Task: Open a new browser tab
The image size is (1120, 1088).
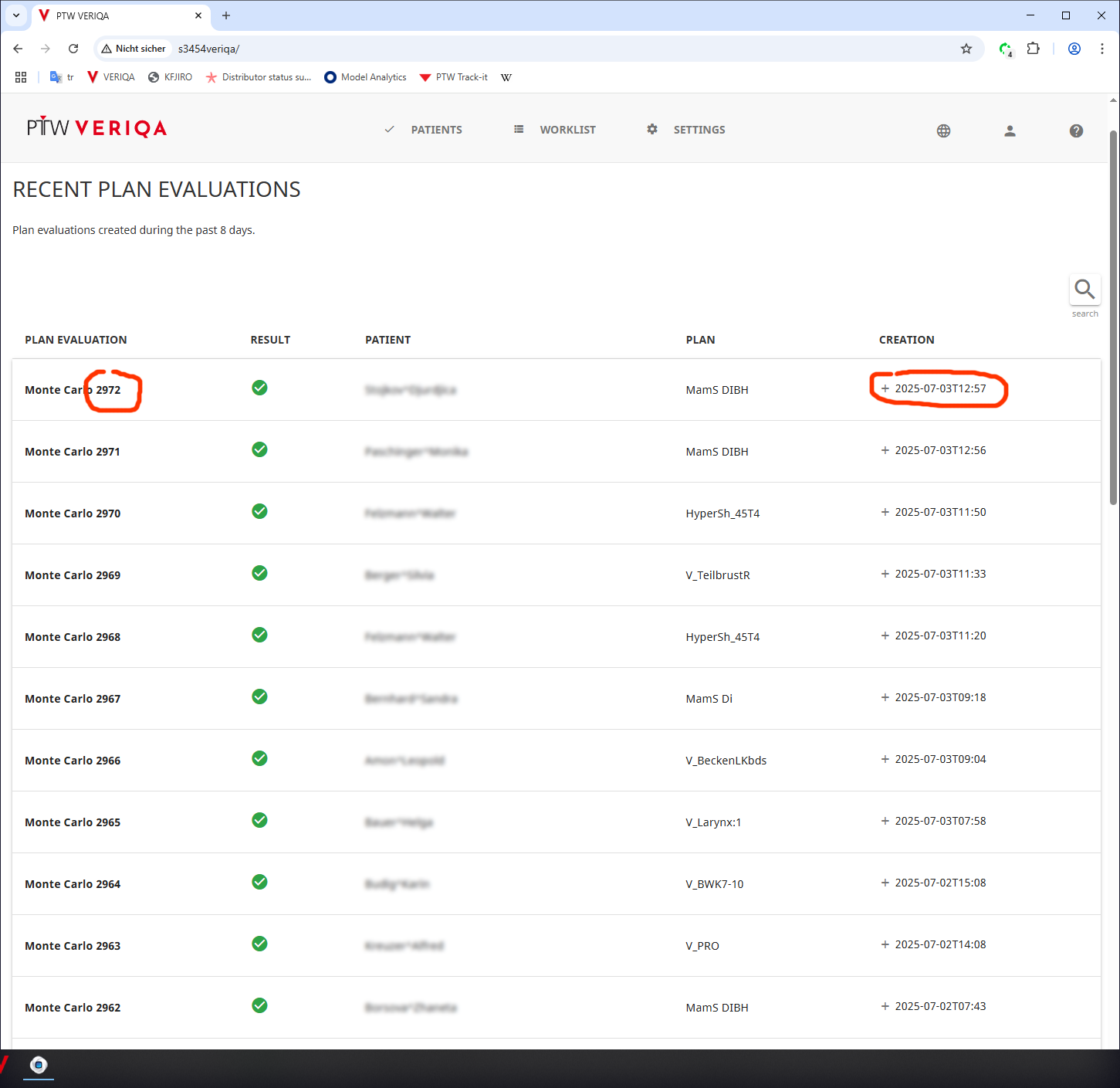Action: click(x=226, y=15)
